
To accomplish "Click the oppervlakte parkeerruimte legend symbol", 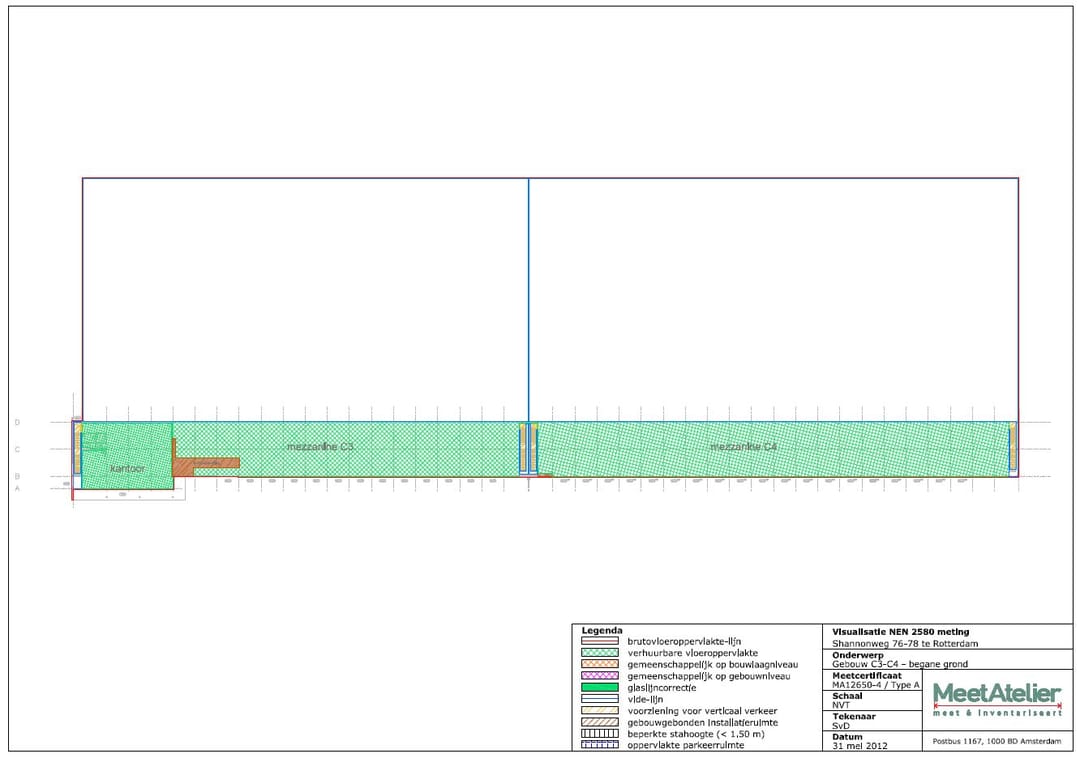I will [x=599, y=745].
